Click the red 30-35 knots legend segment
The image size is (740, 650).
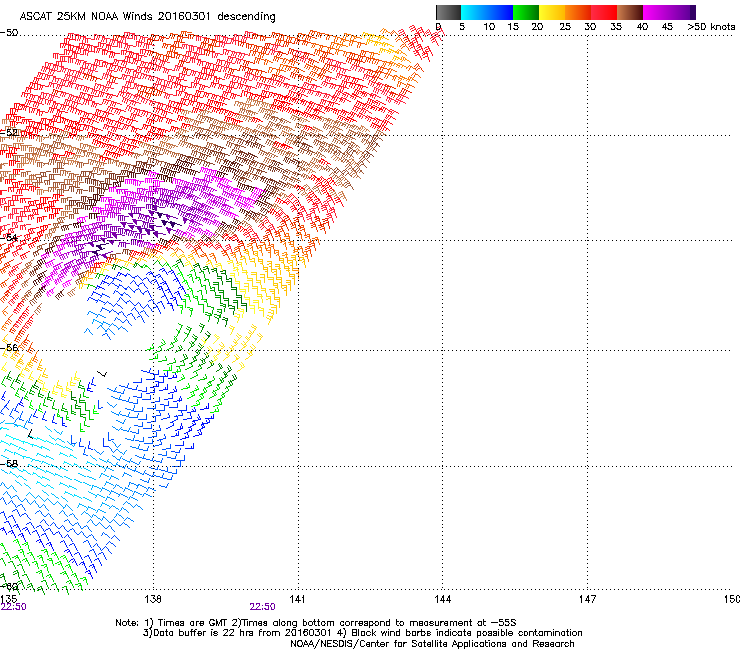click(x=604, y=12)
